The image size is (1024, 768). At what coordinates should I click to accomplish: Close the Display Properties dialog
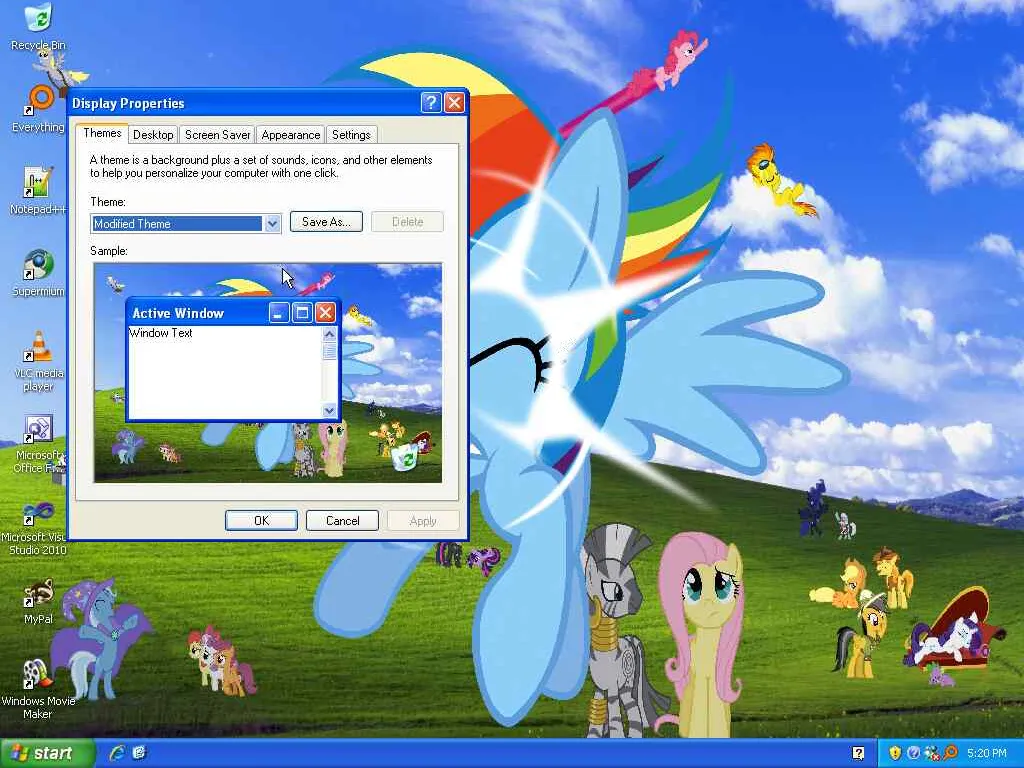pyautogui.click(x=454, y=103)
